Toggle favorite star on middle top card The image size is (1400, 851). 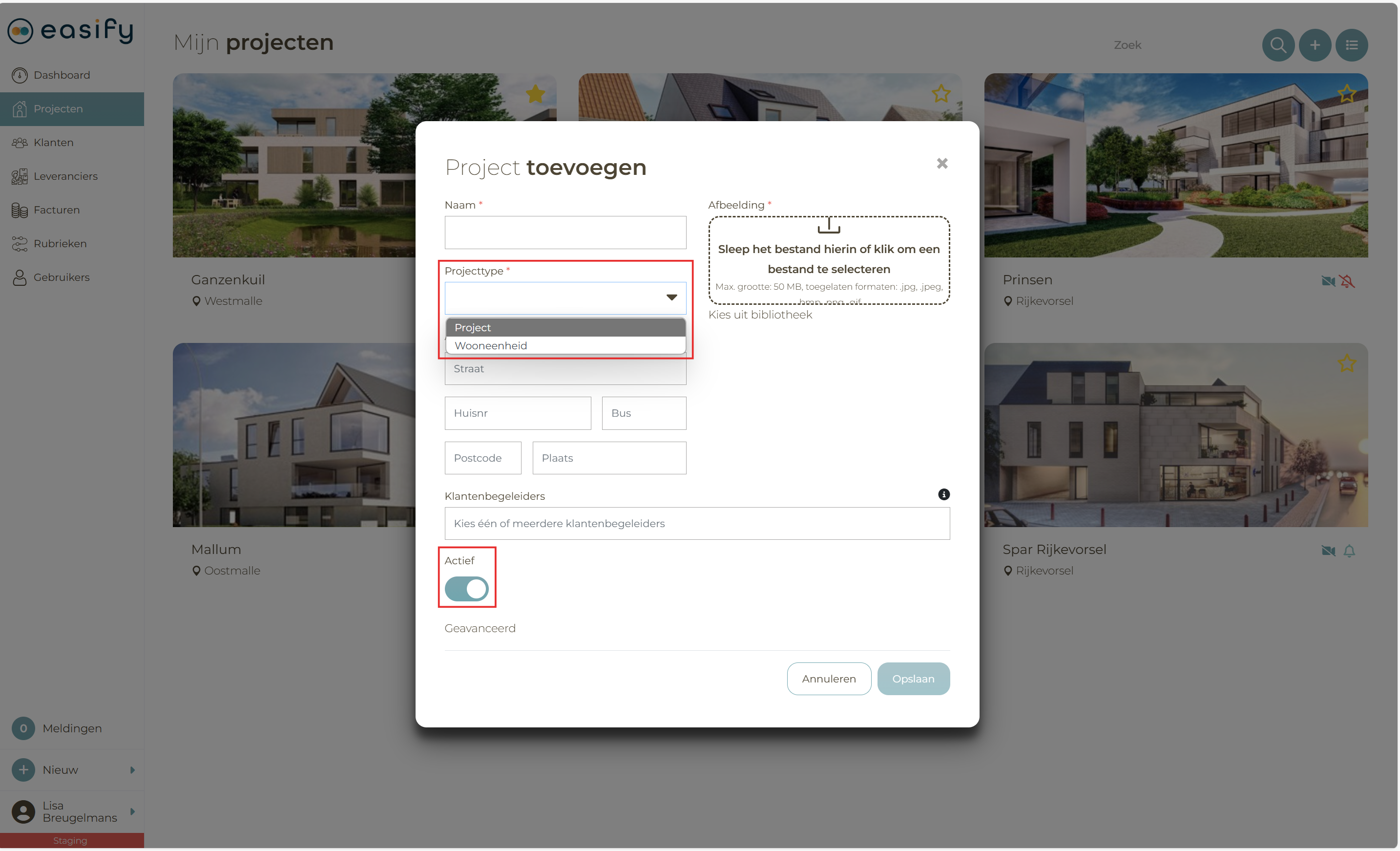coord(941,94)
